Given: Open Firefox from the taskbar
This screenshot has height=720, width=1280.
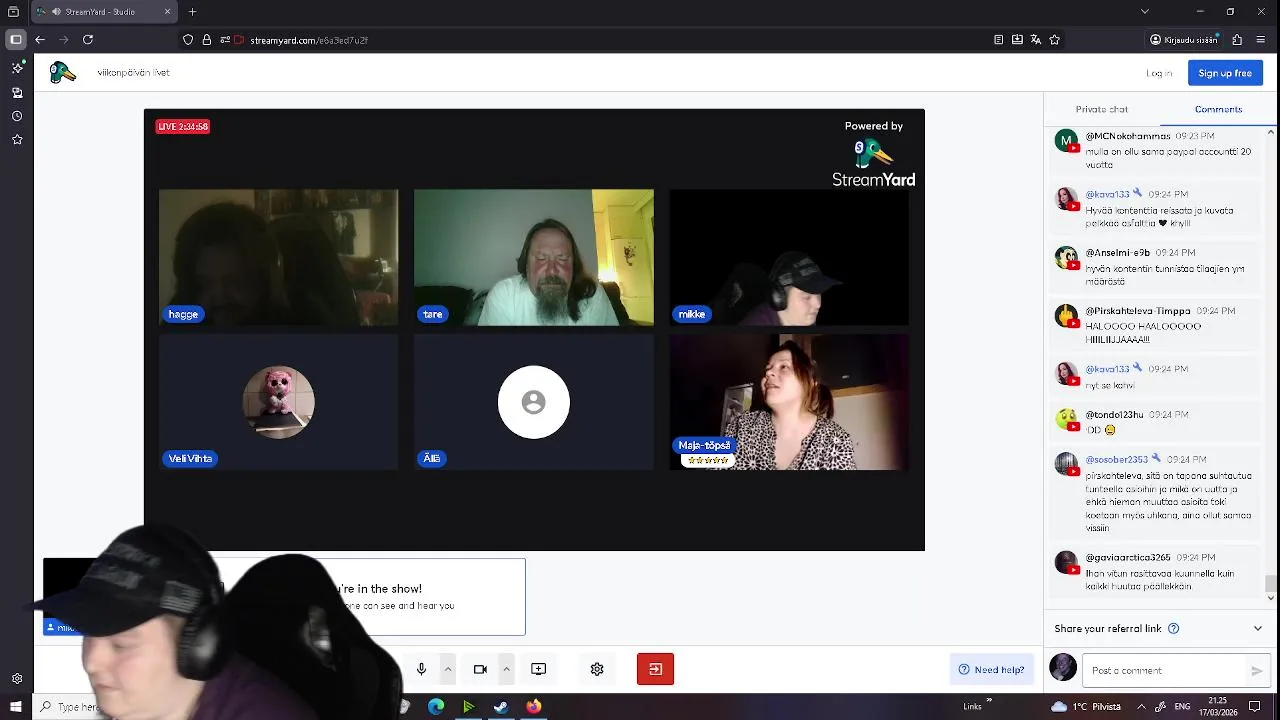Looking at the screenshot, I should click(x=534, y=707).
